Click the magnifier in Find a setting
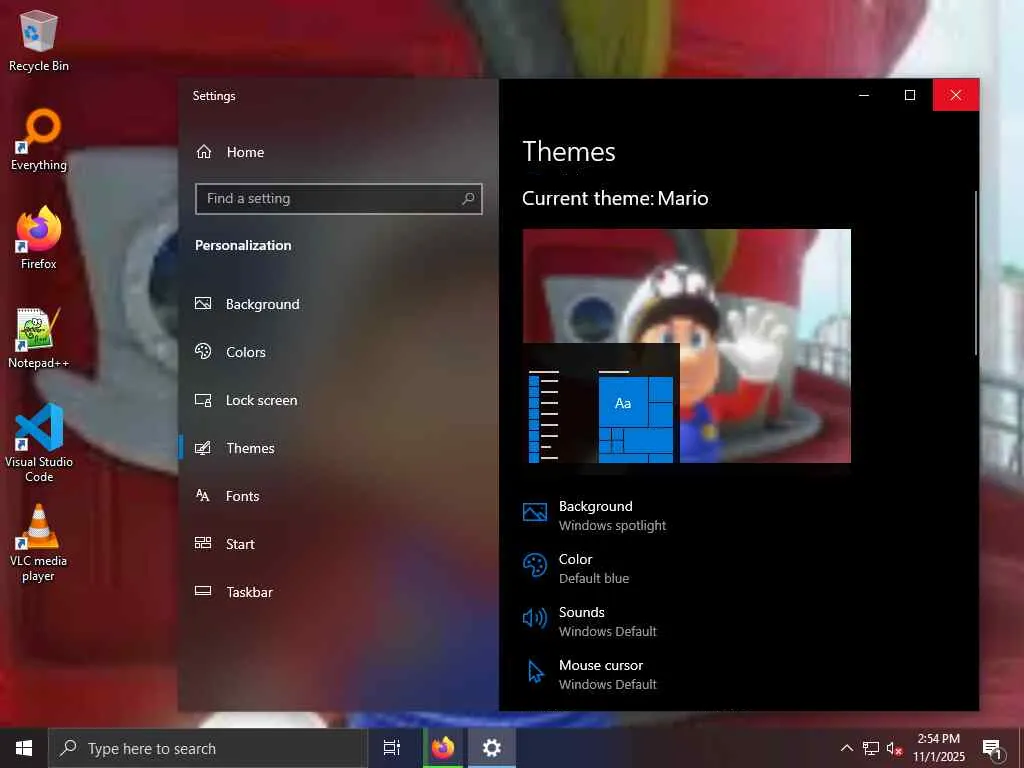1024x768 pixels. point(468,199)
